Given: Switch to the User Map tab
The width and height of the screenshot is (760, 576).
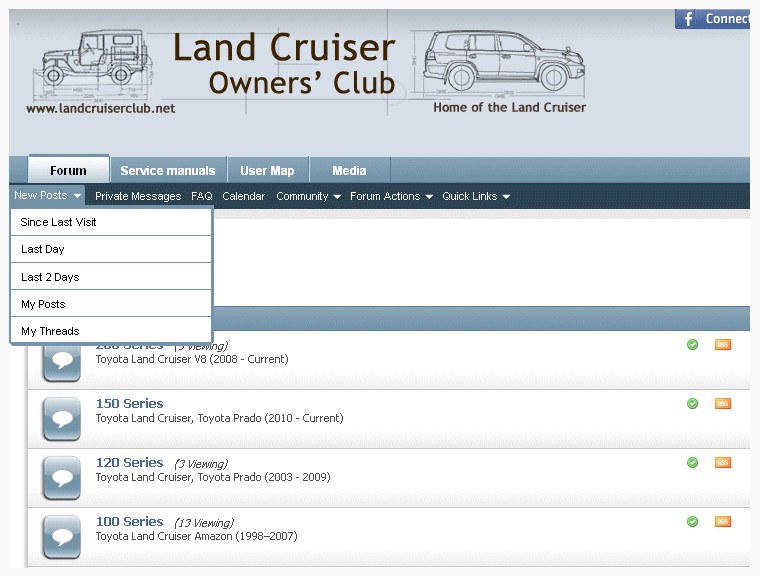Looking at the screenshot, I should tap(267, 171).
